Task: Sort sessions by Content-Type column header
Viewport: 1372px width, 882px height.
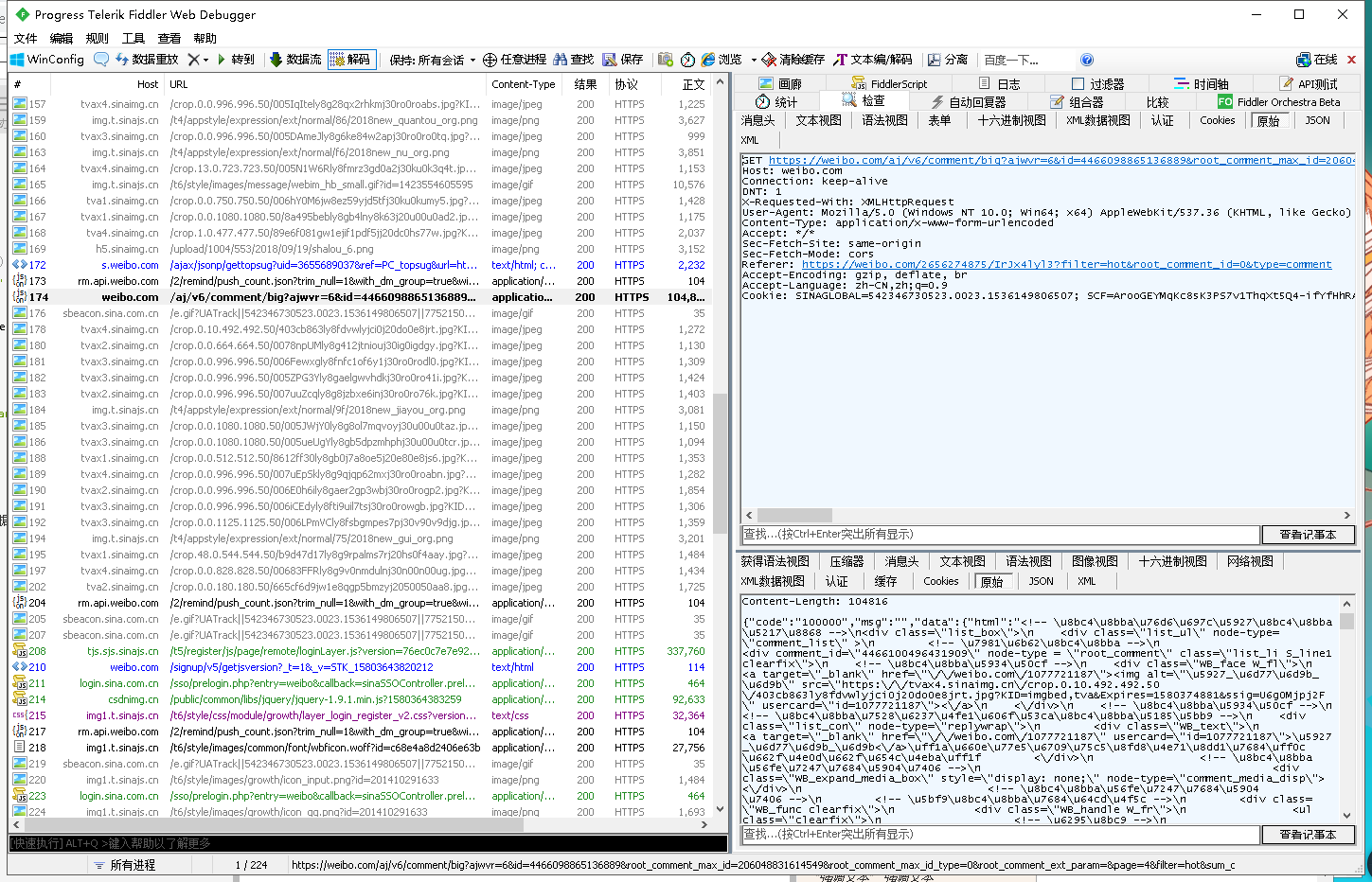Action: pyautogui.click(x=524, y=84)
